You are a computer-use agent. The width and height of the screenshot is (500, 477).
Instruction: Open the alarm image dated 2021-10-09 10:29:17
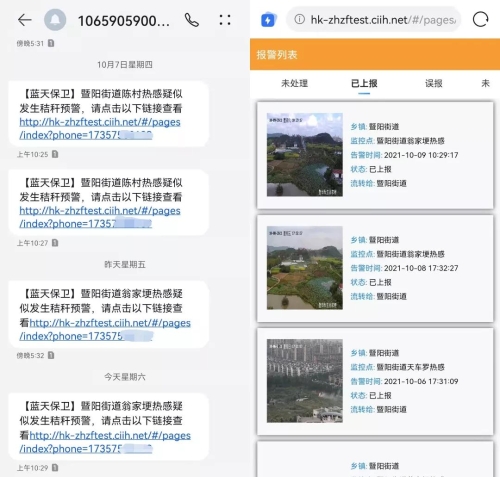pyautogui.click(x=305, y=155)
